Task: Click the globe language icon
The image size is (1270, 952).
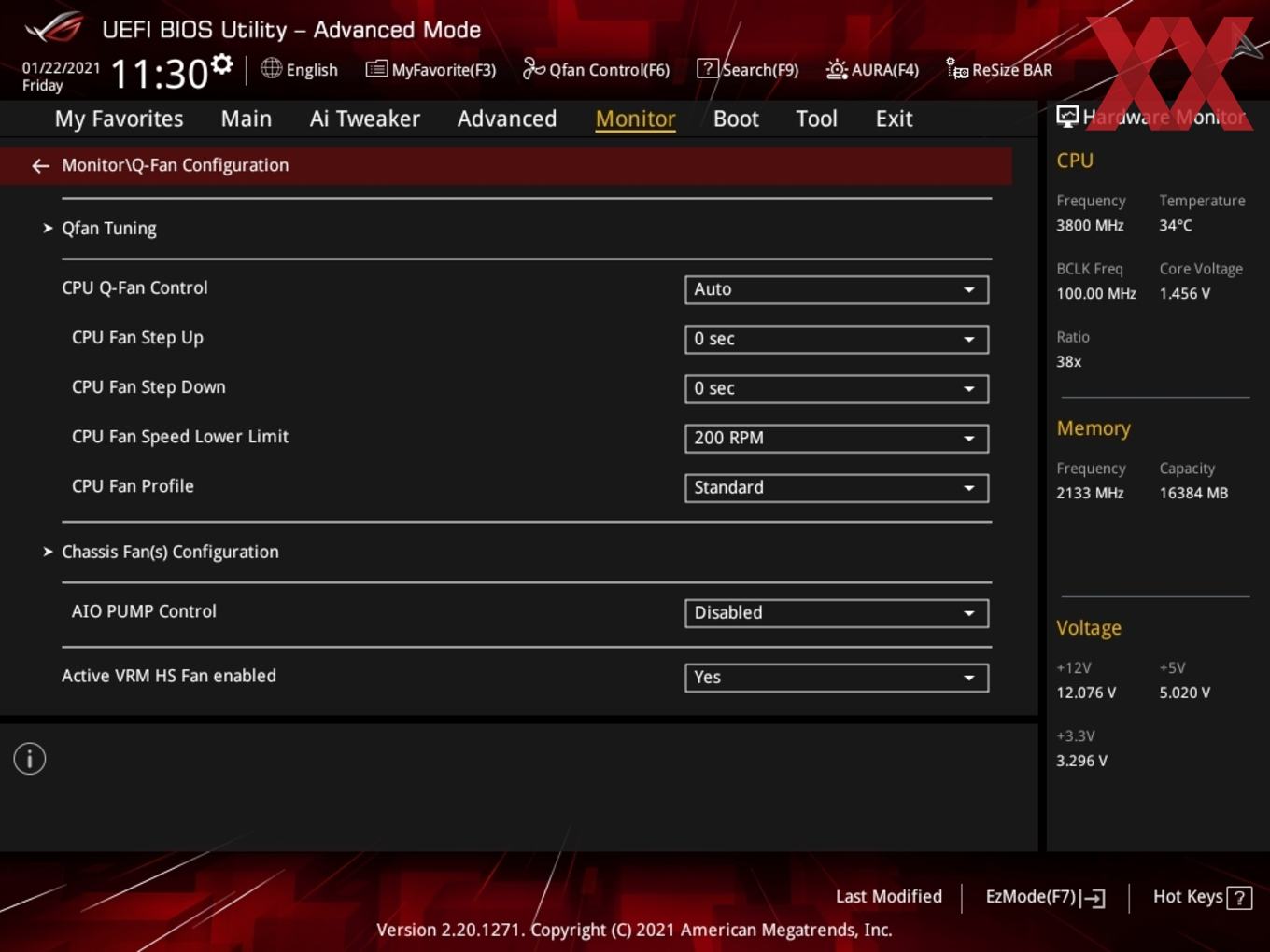Action: (x=272, y=68)
